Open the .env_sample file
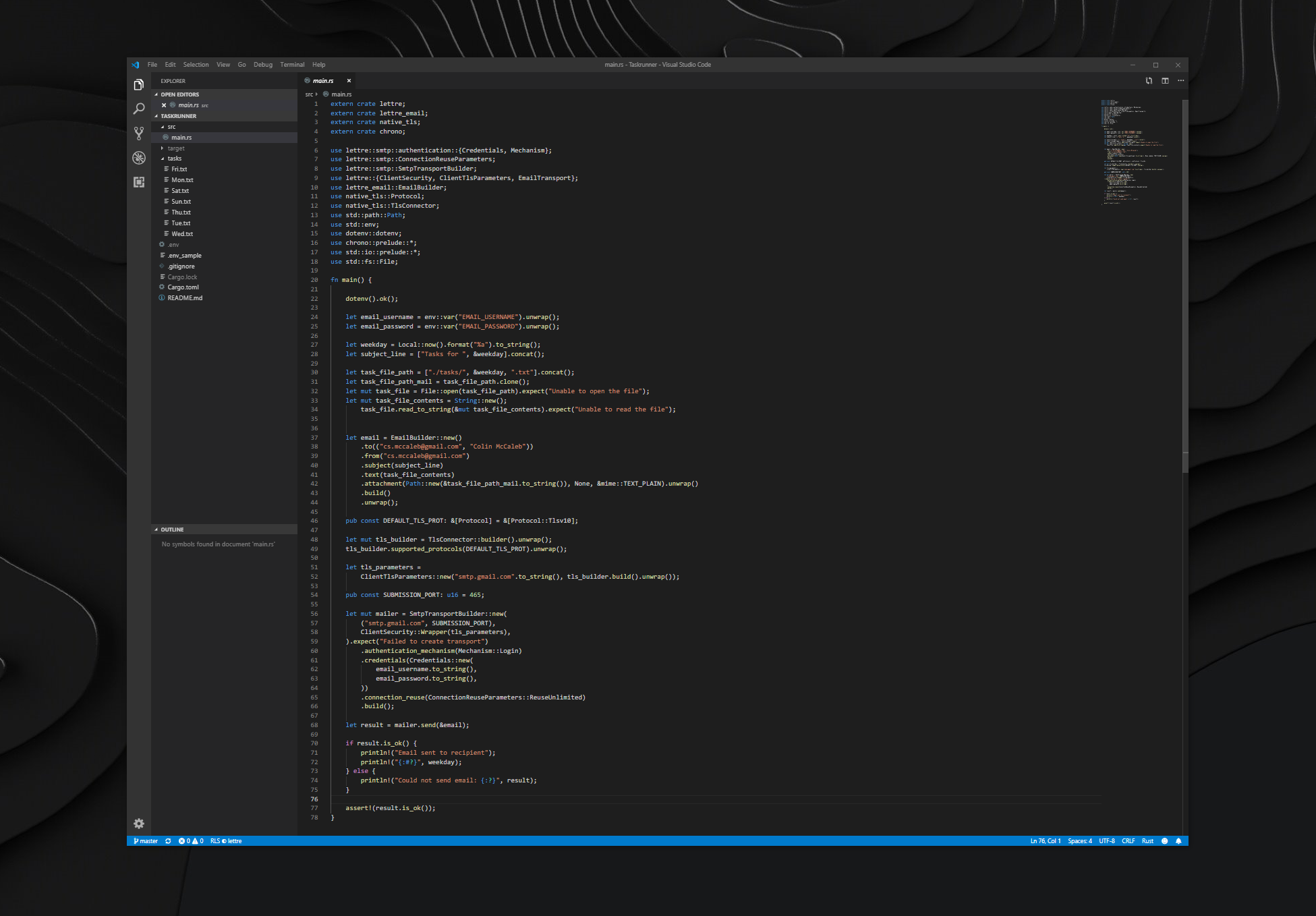Viewport: 1316px width, 916px height. click(224, 256)
